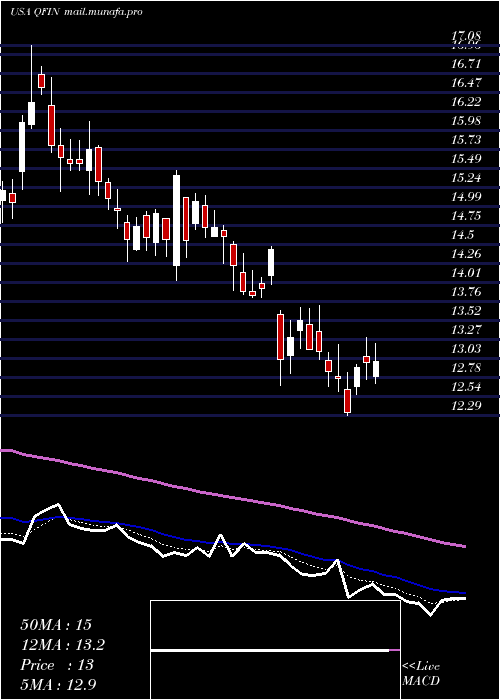Select the 15.49 price axis label
The image size is (500, 700).
pyautogui.click(x=466, y=159)
